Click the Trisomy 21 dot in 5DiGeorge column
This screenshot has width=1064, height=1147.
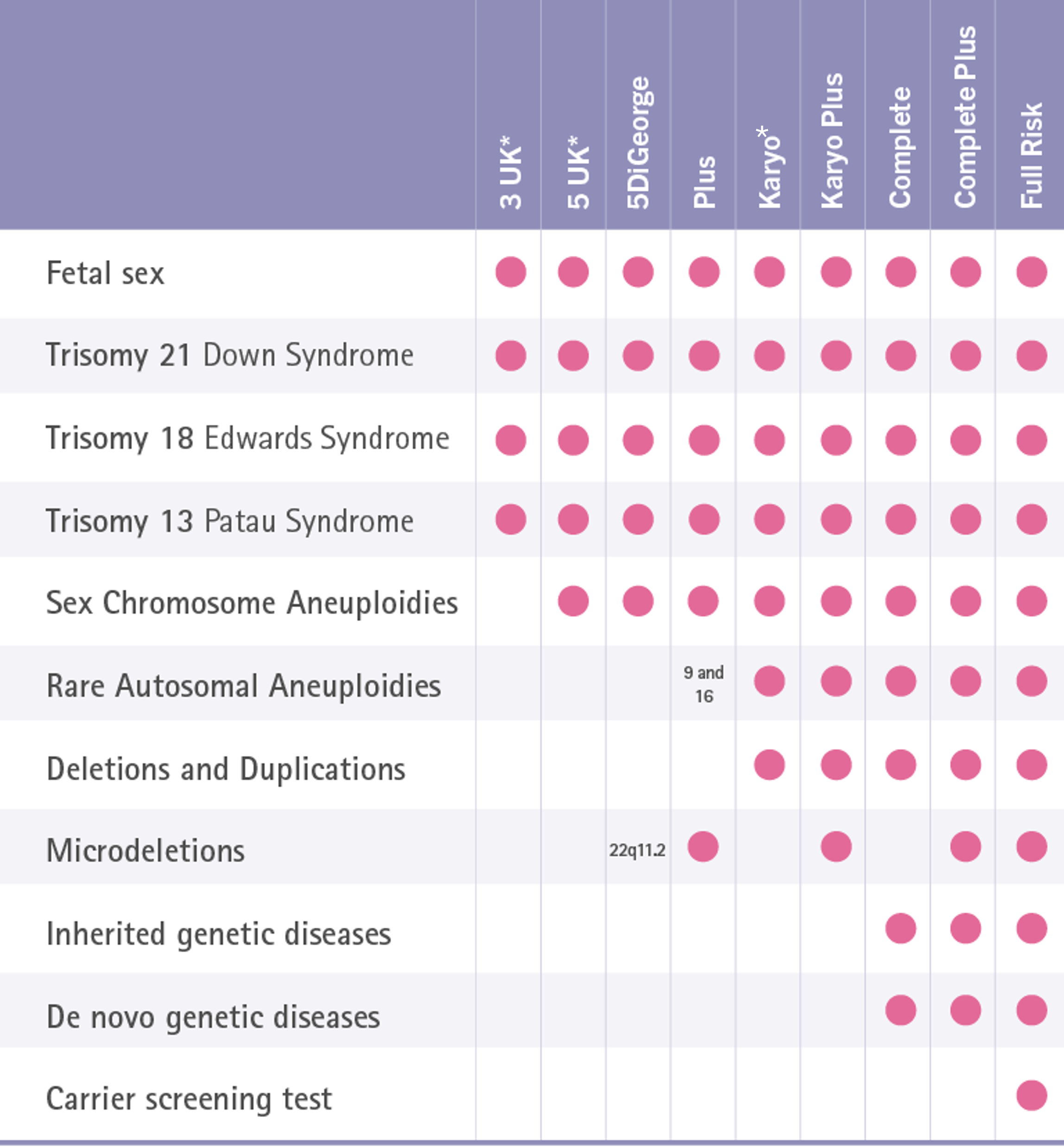click(638, 356)
